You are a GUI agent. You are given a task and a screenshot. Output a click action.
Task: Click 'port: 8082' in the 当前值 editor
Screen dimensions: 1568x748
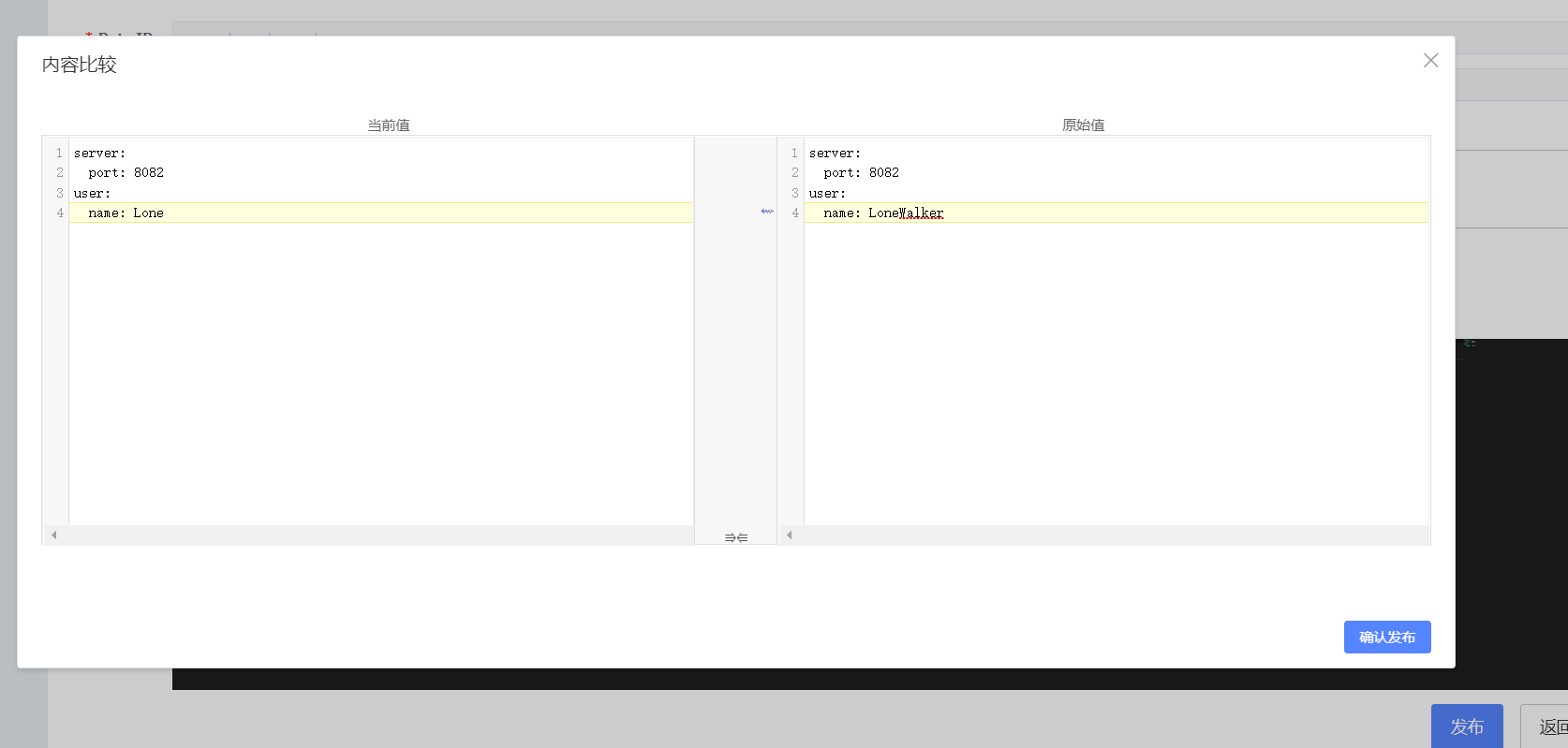(x=126, y=172)
